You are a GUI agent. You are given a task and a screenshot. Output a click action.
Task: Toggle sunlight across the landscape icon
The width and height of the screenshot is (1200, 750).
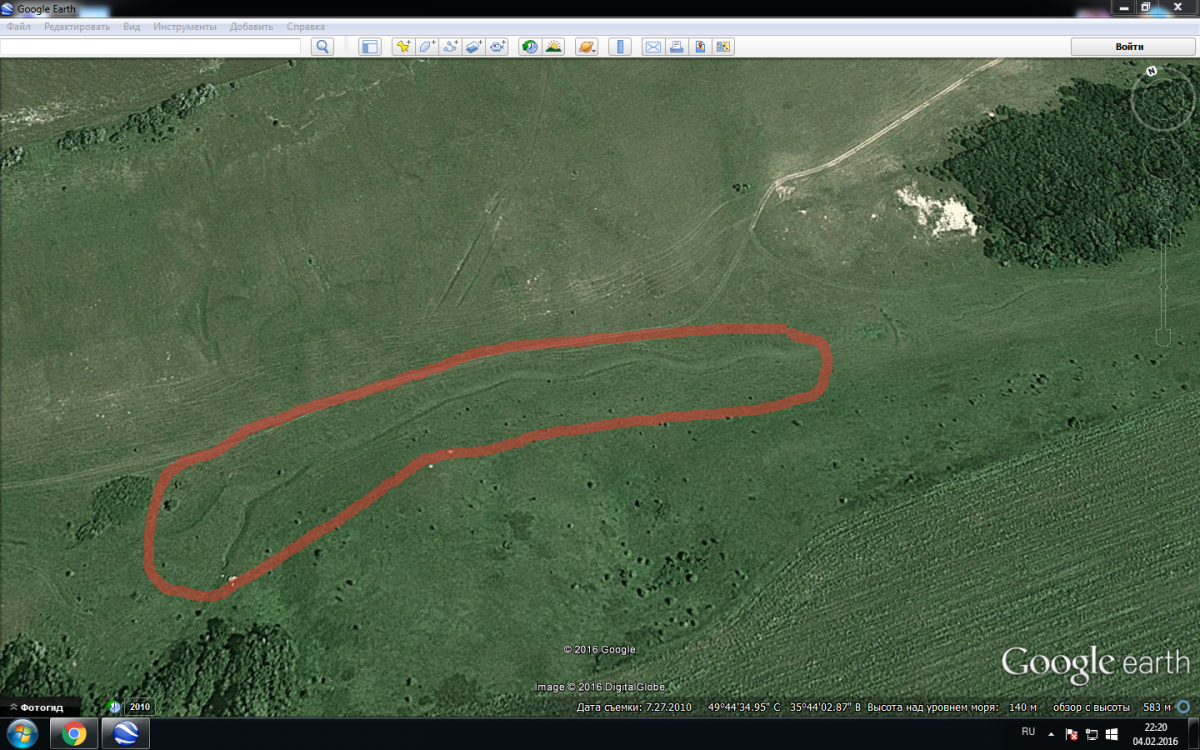point(553,46)
